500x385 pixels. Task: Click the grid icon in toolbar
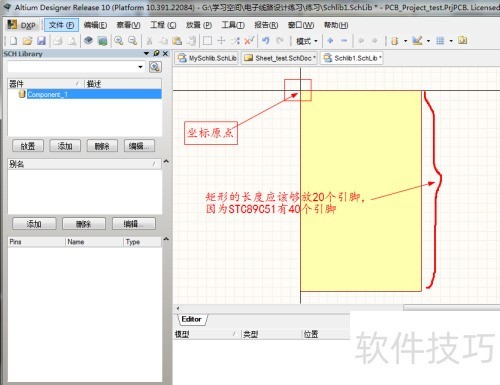coord(440,41)
